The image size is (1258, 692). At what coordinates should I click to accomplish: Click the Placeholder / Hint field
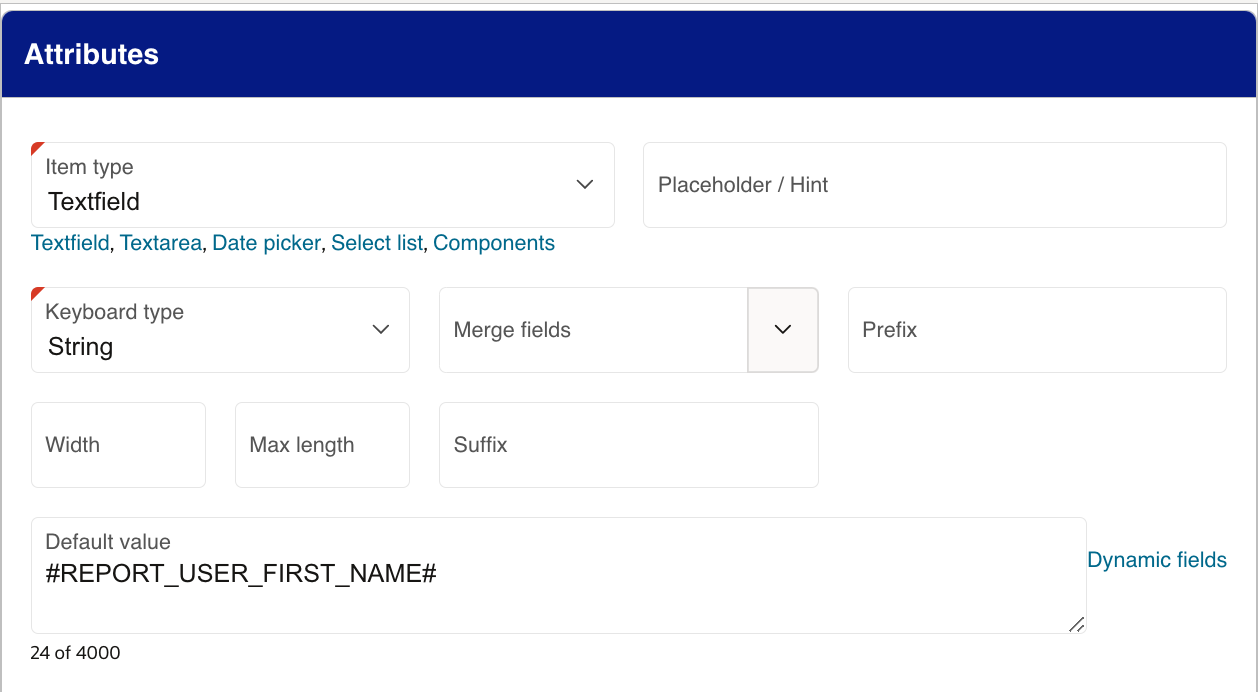click(934, 185)
